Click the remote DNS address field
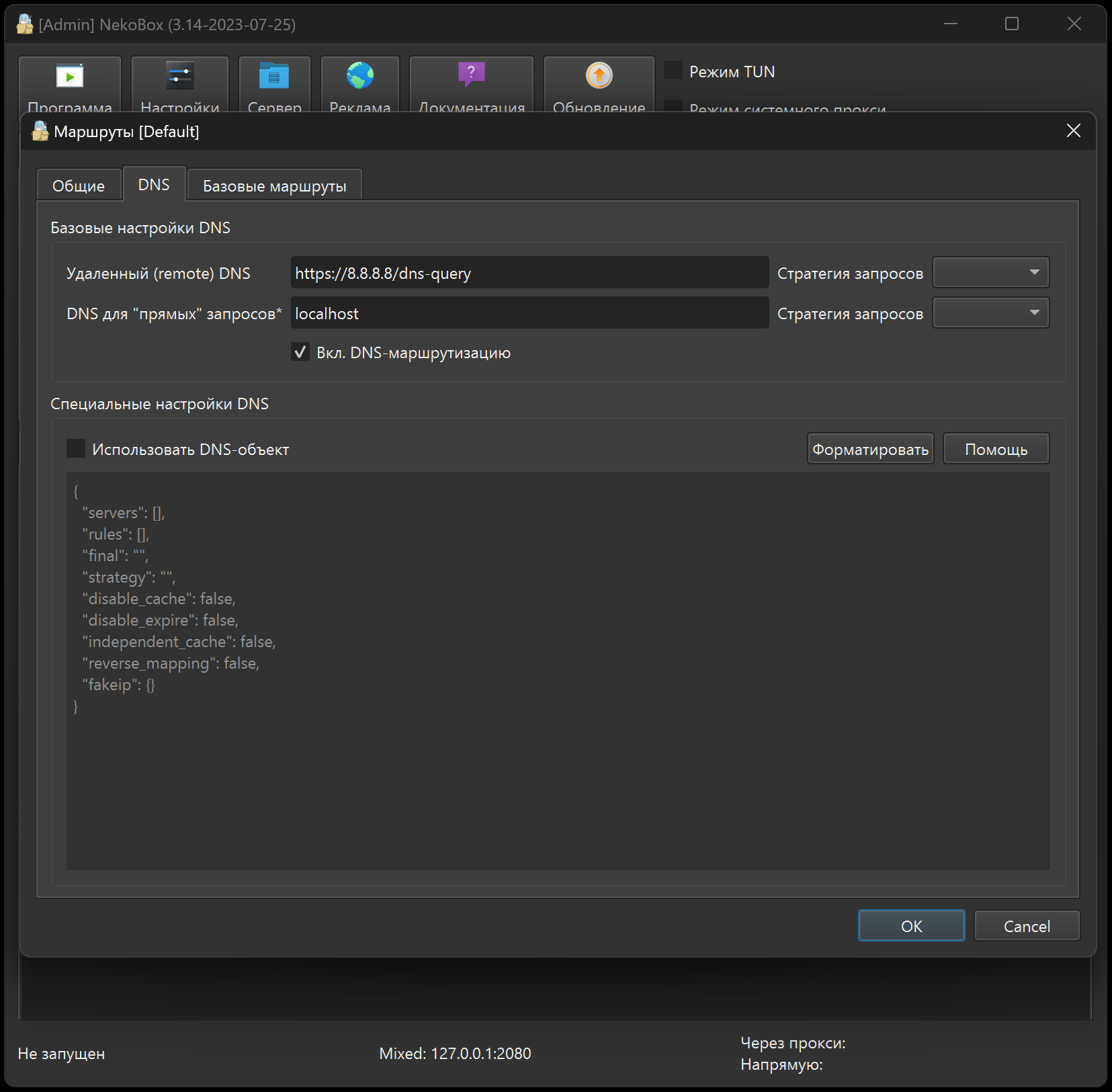The height and width of the screenshot is (1092, 1112). [x=529, y=273]
